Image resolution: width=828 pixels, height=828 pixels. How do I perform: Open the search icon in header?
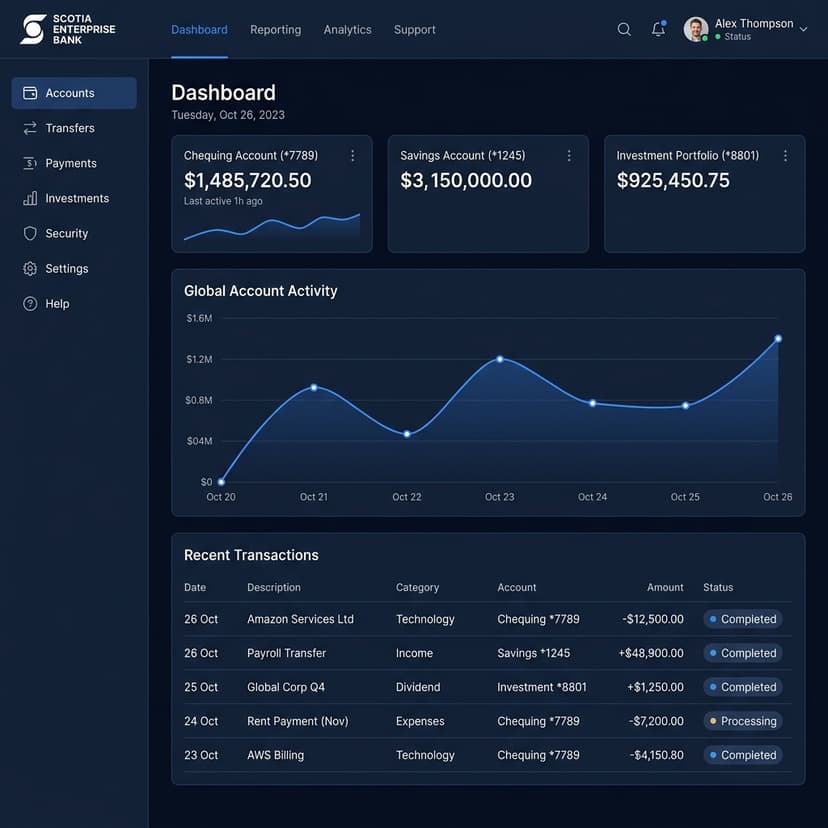tap(624, 30)
